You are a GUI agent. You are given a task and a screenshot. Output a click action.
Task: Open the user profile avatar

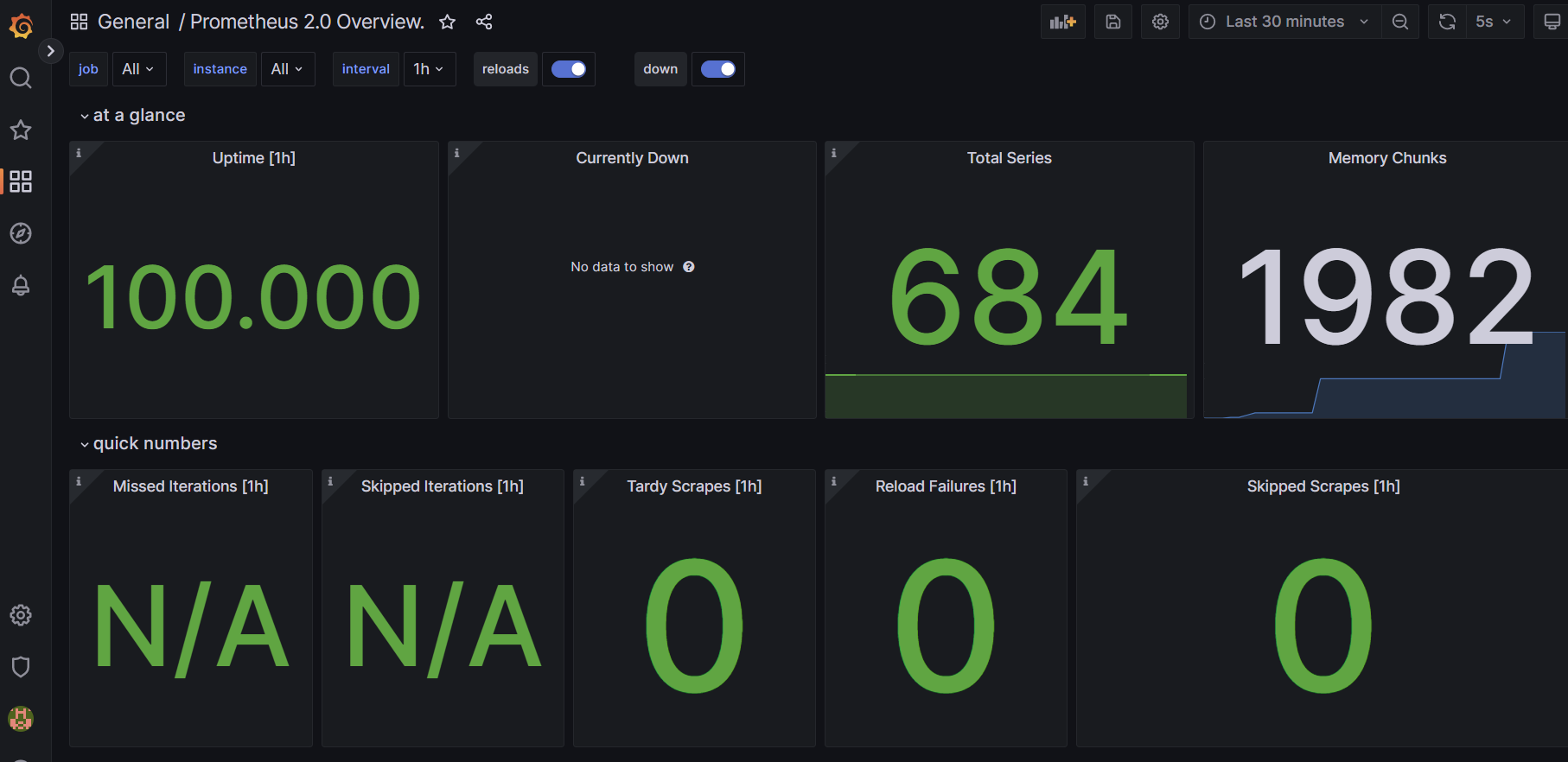click(21, 719)
